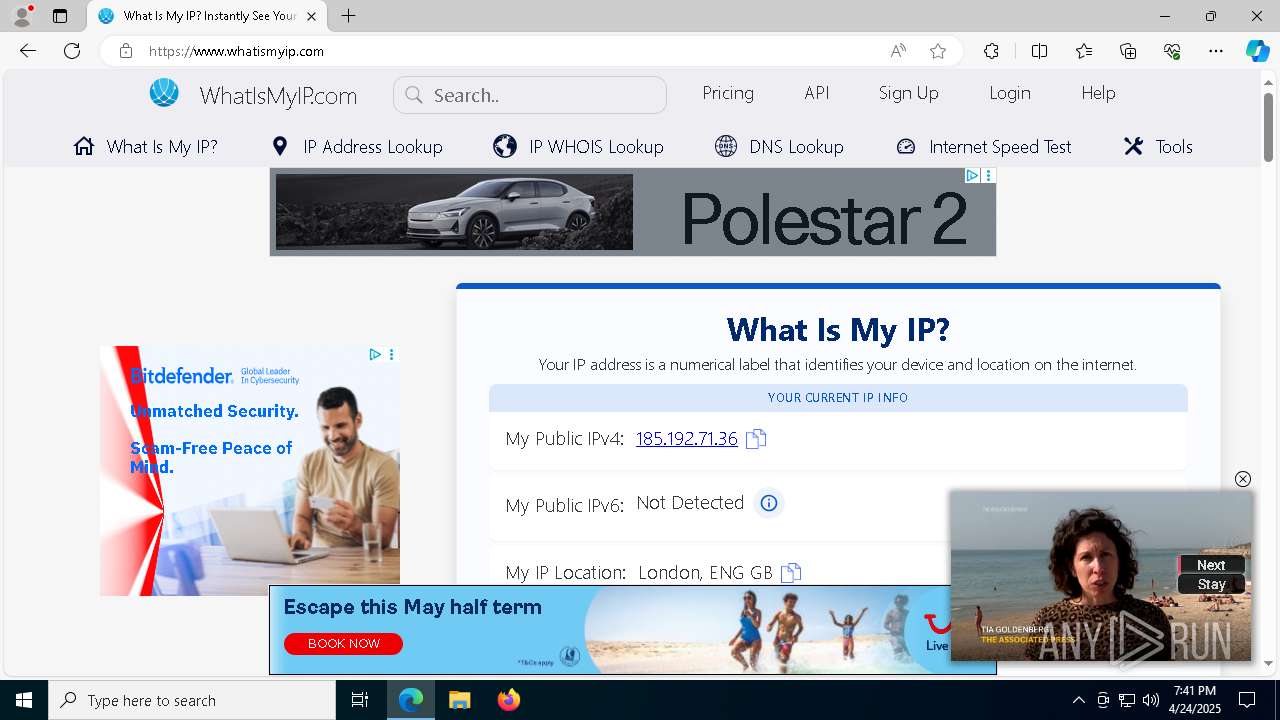1280x720 pixels.
Task: Click the browser Back arrow
Action: coord(28,51)
